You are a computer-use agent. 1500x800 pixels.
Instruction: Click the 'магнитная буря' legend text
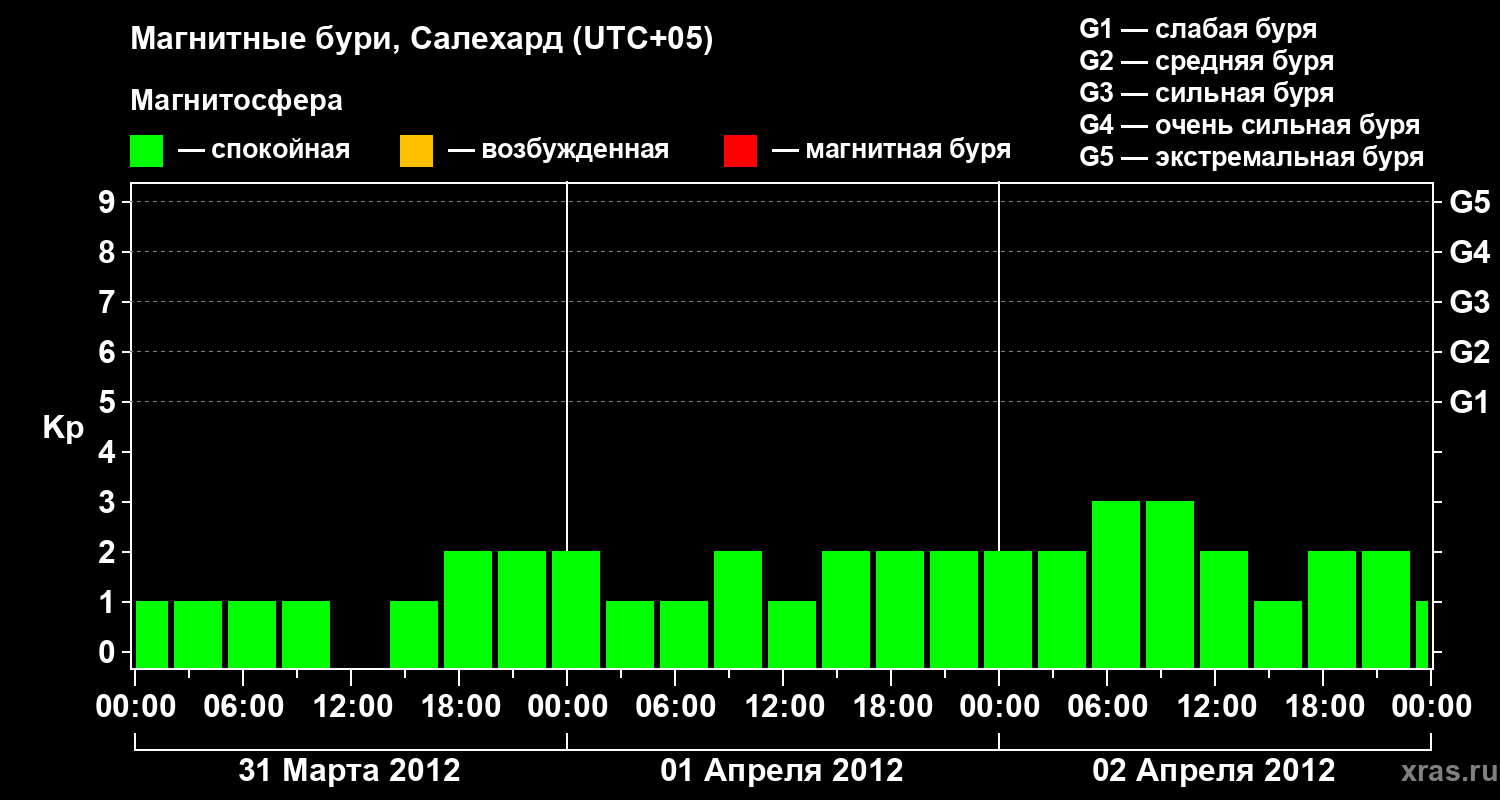908,151
